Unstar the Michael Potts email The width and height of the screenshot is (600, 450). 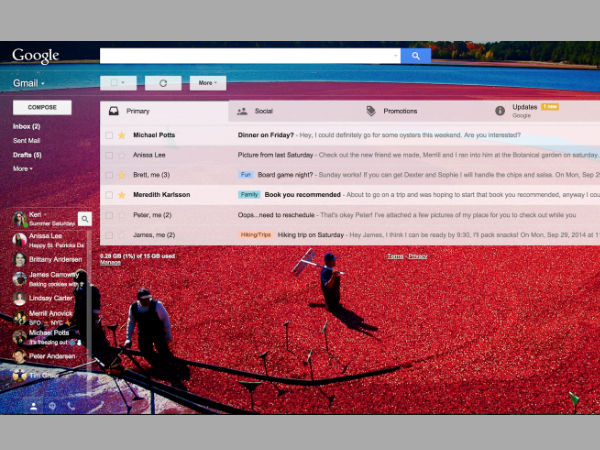click(x=122, y=134)
